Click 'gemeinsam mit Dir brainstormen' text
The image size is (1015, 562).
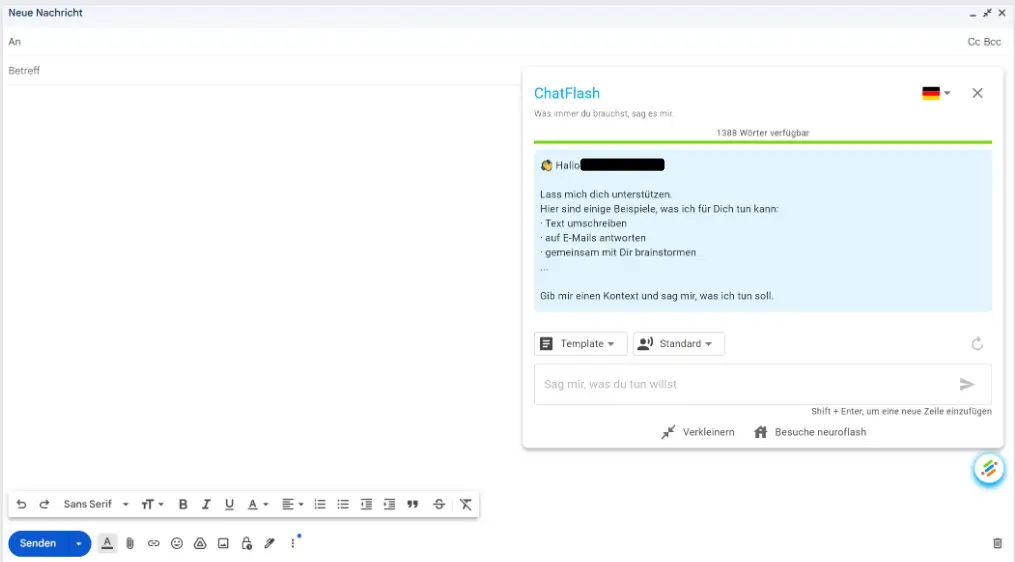(620, 253)
